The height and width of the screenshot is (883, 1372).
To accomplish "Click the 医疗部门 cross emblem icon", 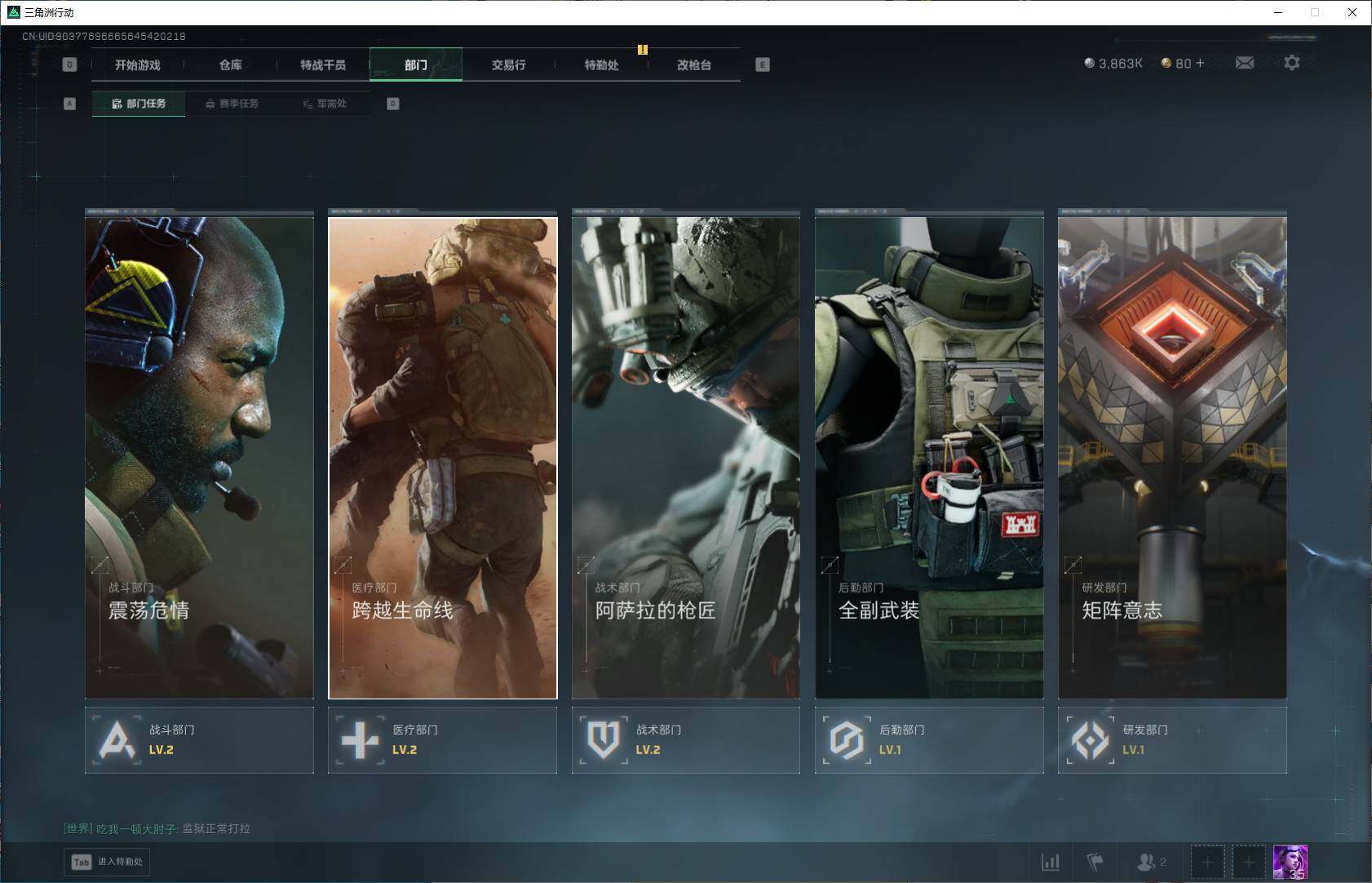I will [x=360, y=740].
